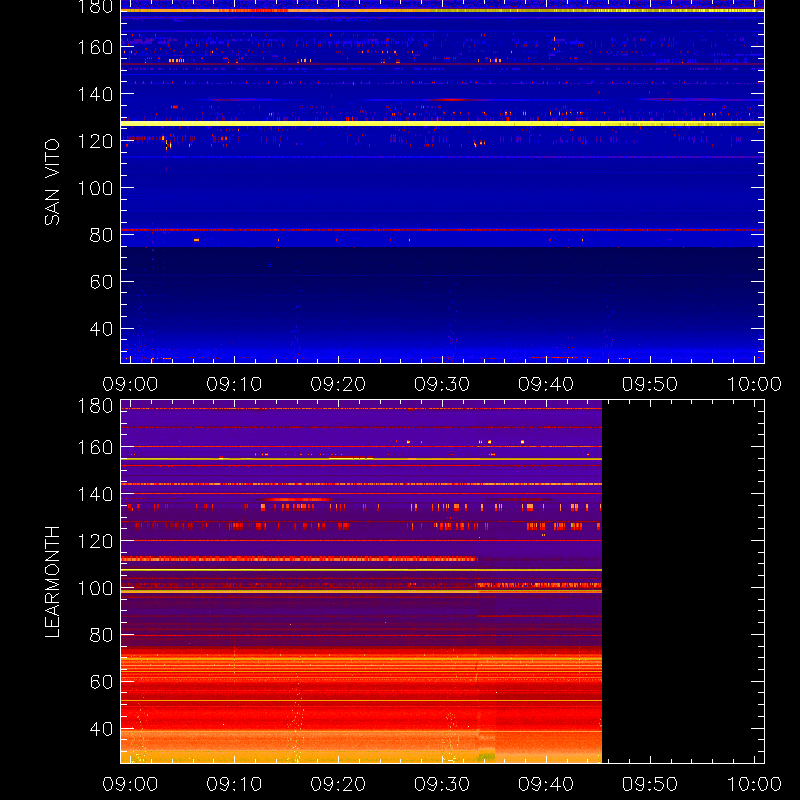Choose the 60 frequency label on Learmonth axis
The height and width of the screenshot is (800, 800).
coord(101,682)
